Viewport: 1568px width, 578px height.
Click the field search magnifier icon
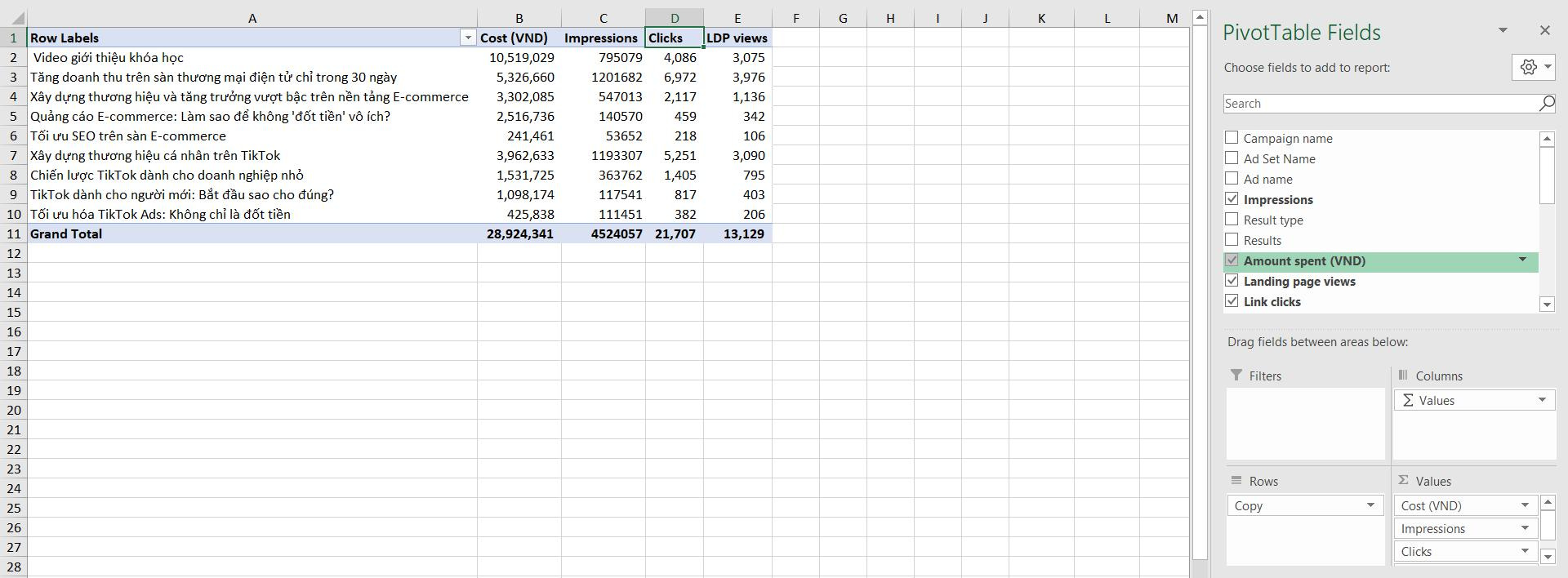click(1547, 104)
